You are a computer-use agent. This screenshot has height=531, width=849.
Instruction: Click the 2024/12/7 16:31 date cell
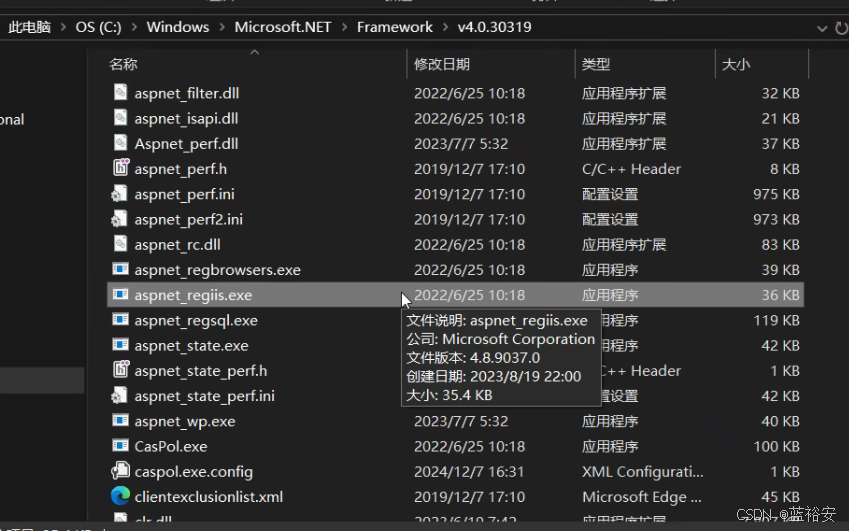coord(469,472)
